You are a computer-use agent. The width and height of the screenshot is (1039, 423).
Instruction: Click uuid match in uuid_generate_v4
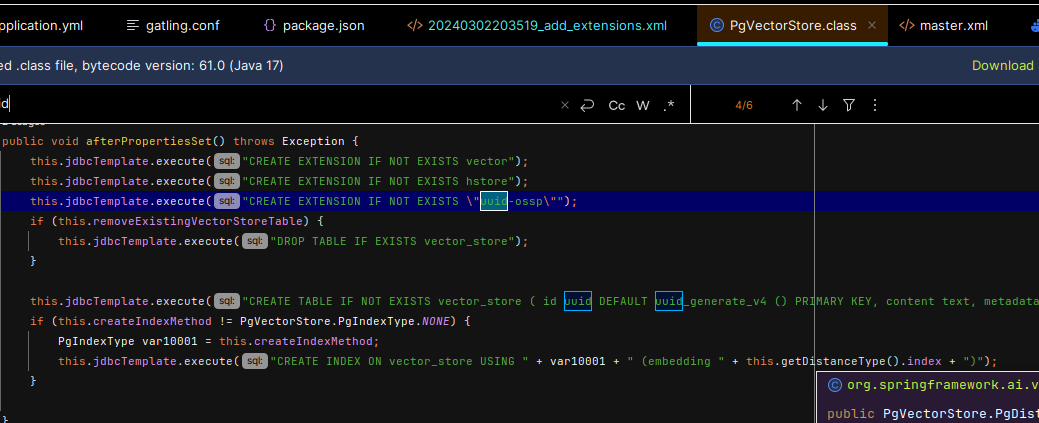point(669,301)
